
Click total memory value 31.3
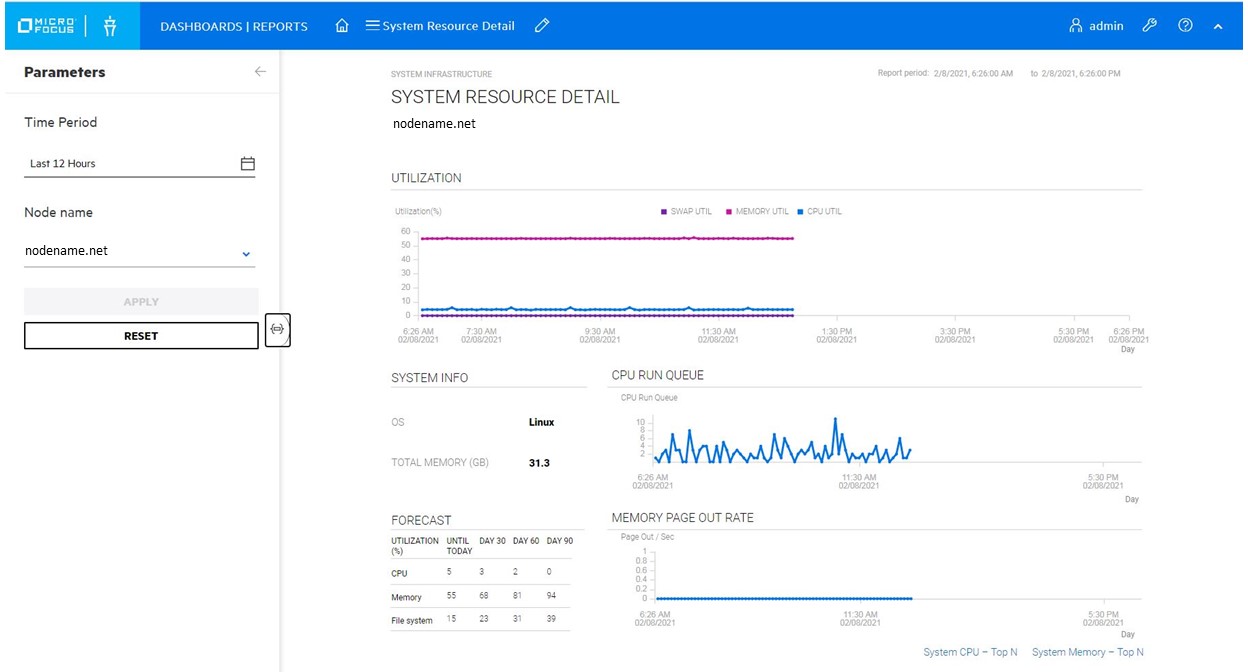pos(539,463)
